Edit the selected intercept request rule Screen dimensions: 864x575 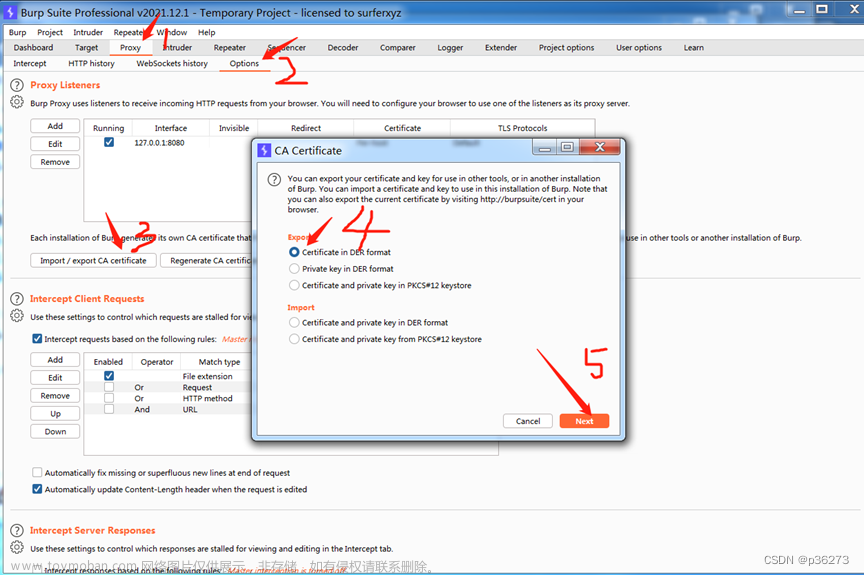click(55, 378)
